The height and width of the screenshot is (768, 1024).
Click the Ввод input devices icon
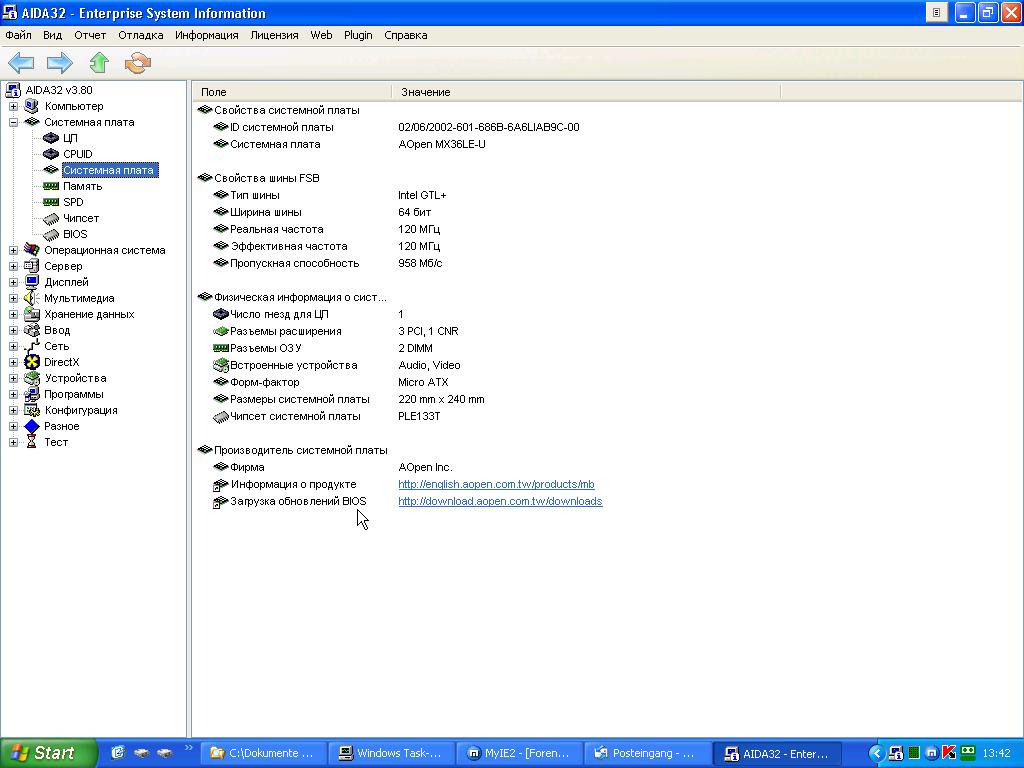pos(32,330)
